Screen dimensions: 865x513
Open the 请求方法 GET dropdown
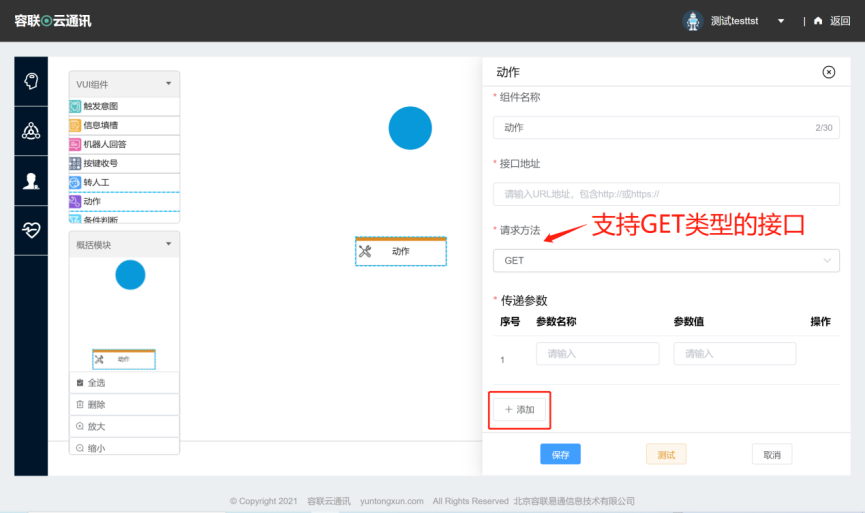(x=666, y=260)
